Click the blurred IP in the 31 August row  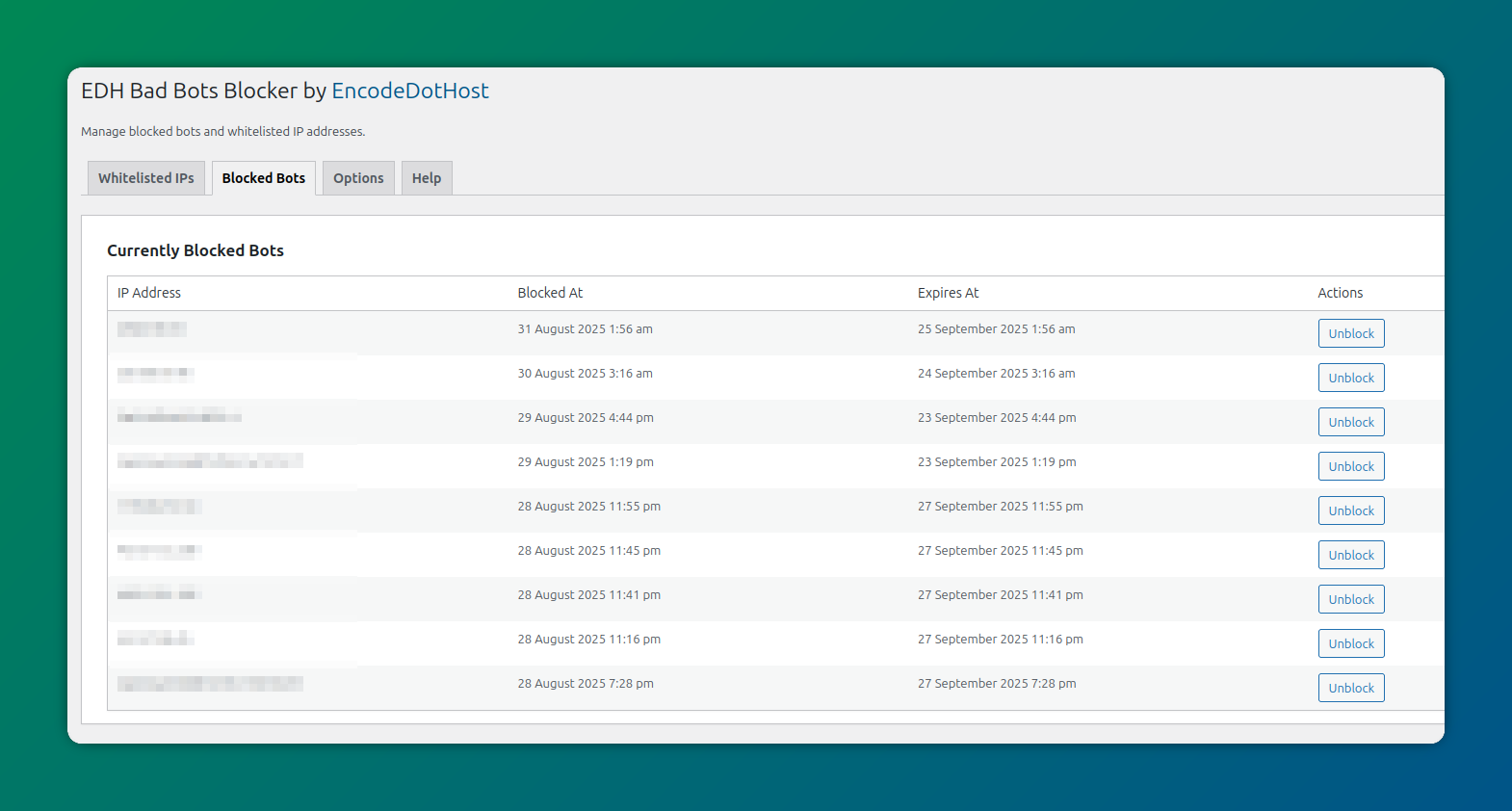[152, 329]
